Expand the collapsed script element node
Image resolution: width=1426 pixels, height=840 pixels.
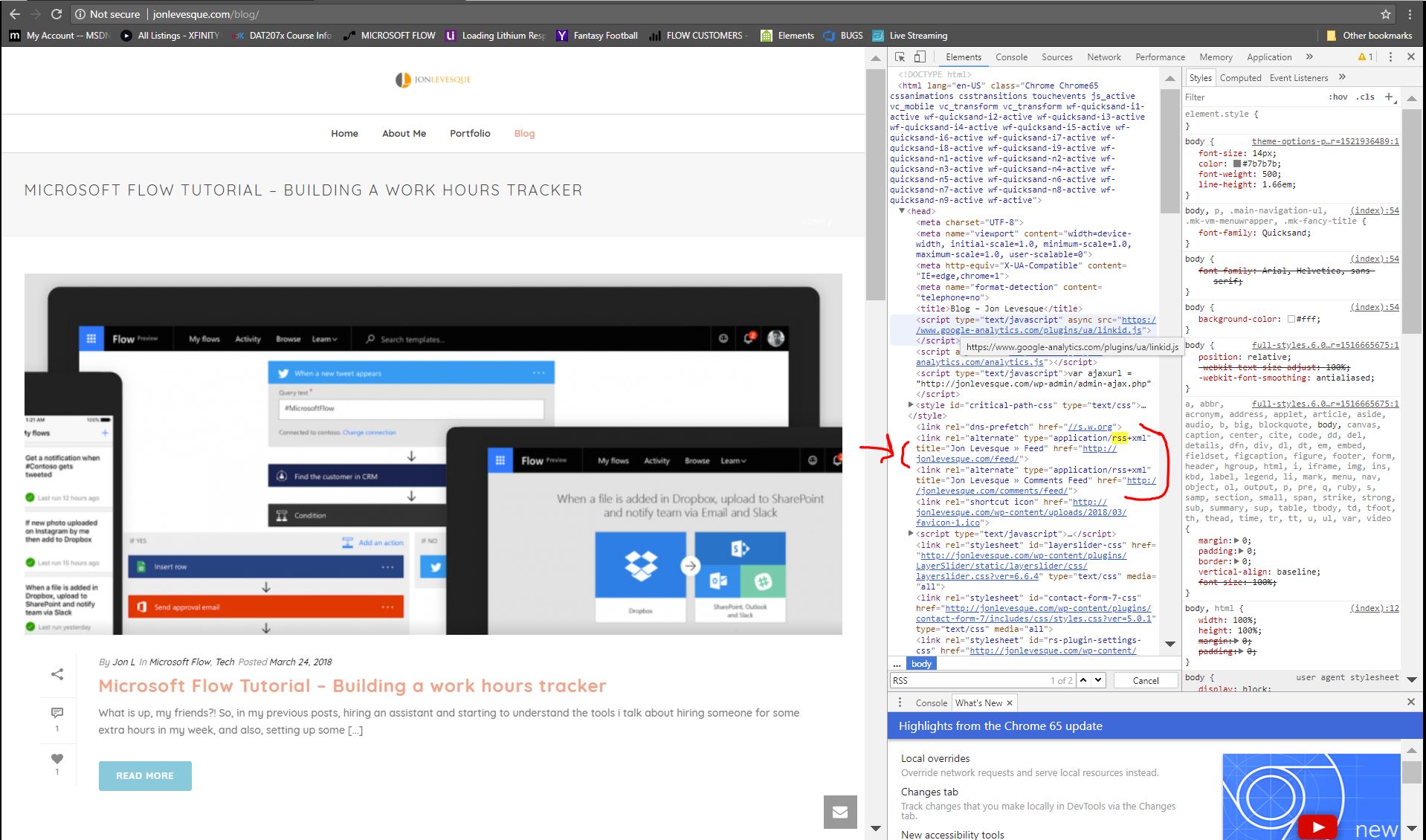911,534
